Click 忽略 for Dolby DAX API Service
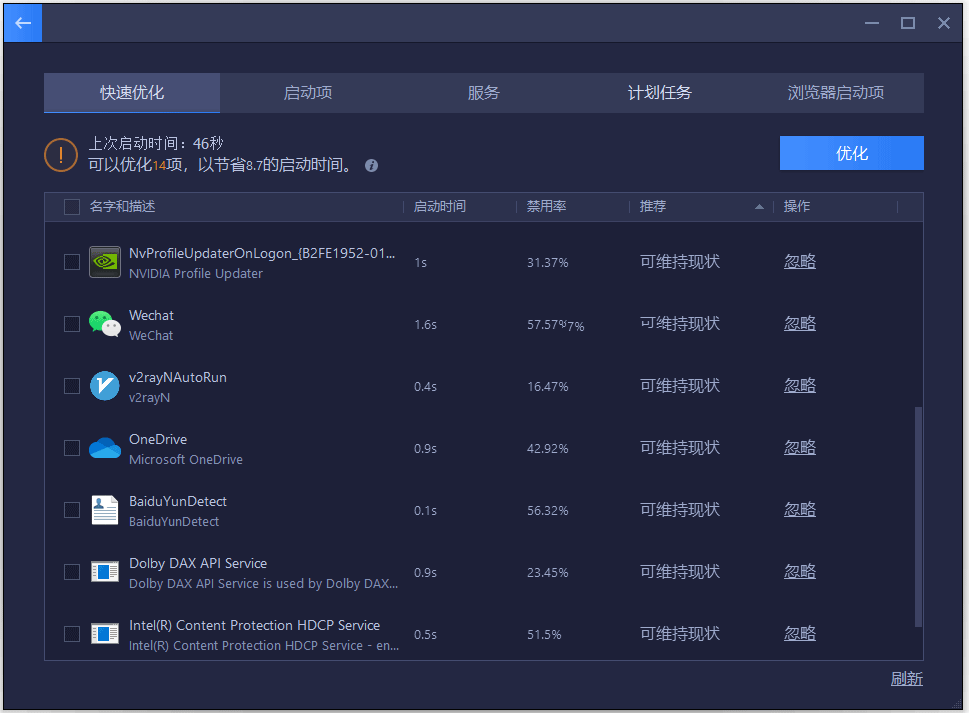This screenshot has width=969, height=713. (x=800, y=572)
